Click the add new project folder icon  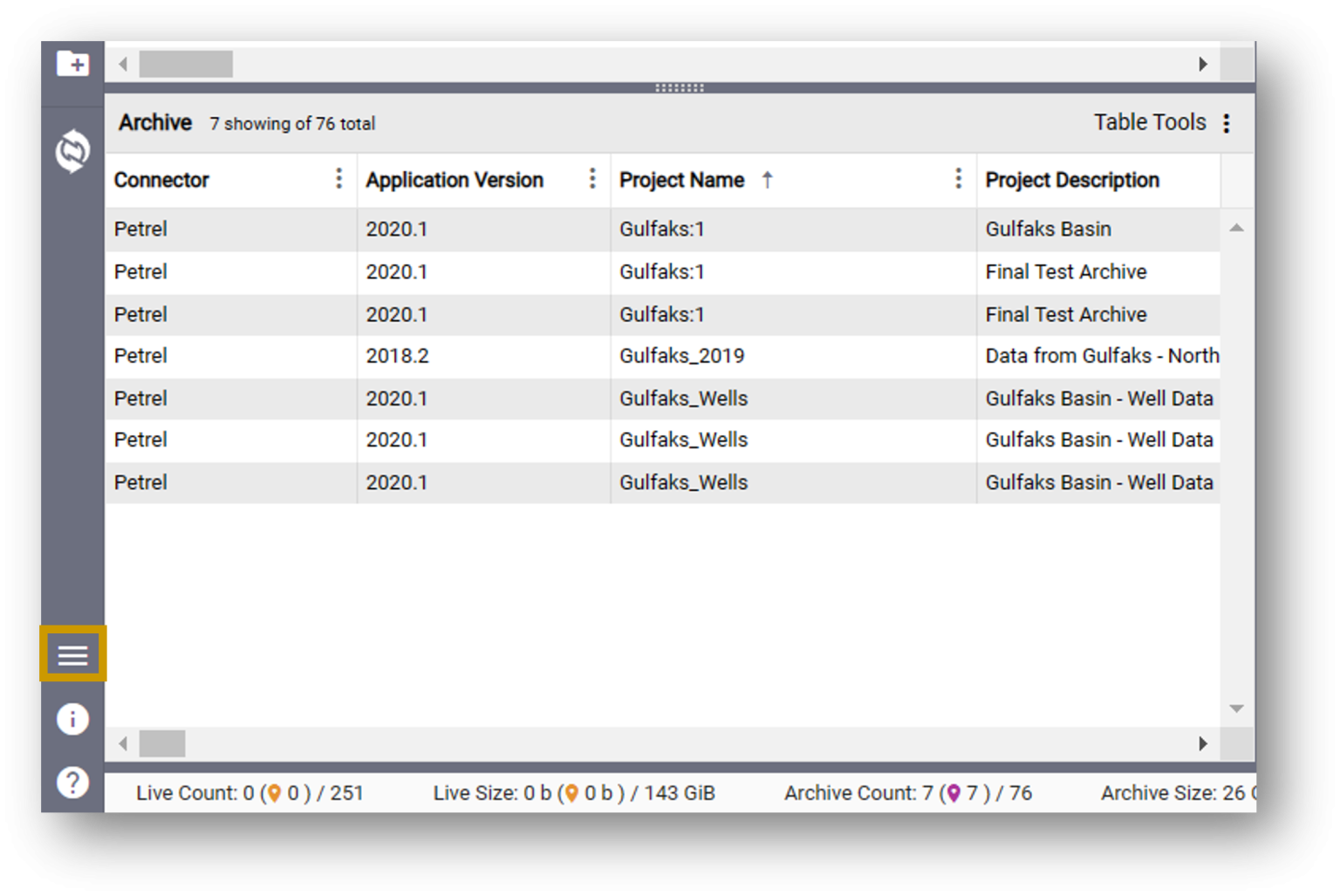pyautogui.click(x=72, y=63)
